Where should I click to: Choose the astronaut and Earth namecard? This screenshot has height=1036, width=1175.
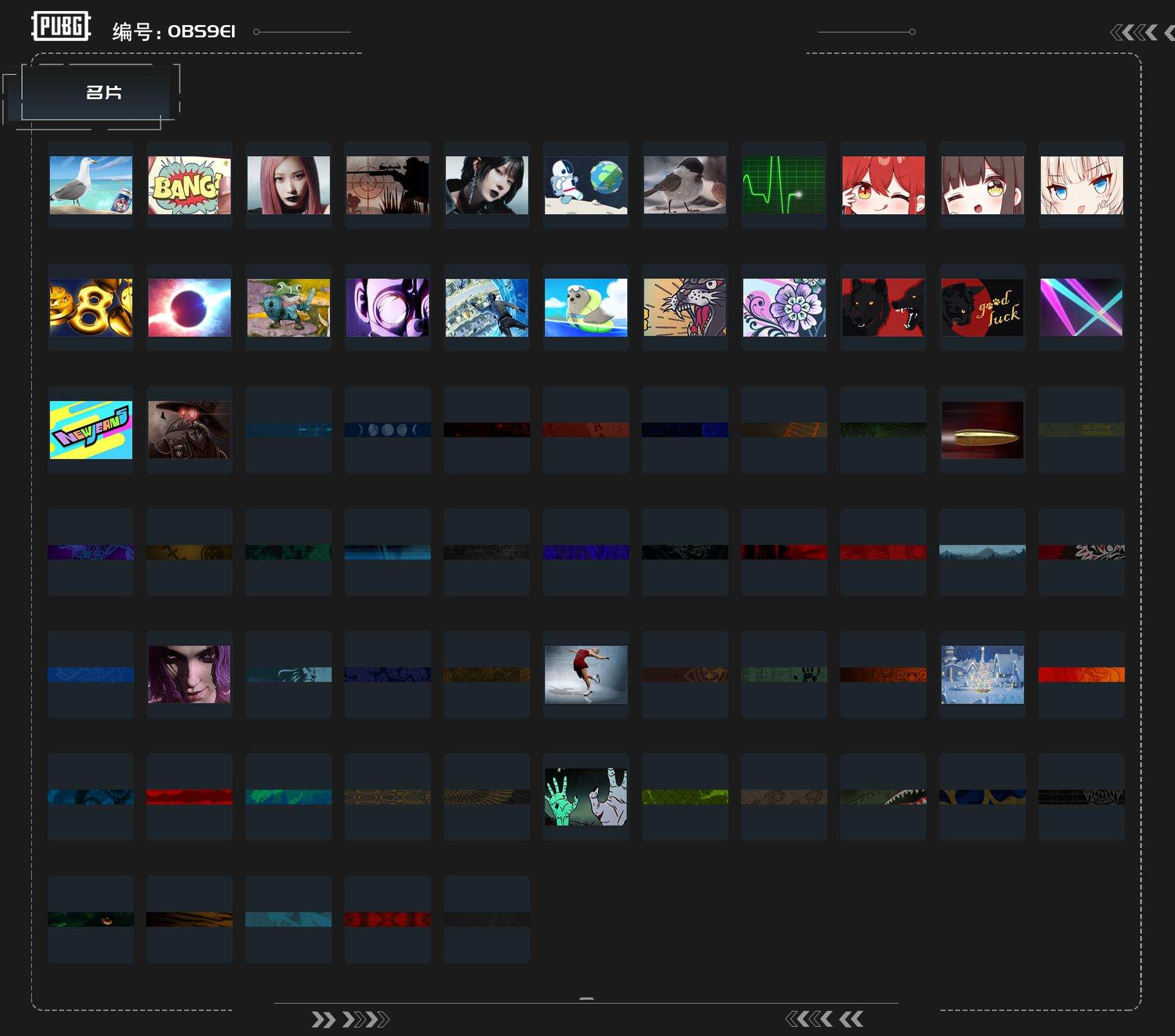coord(586,185)
